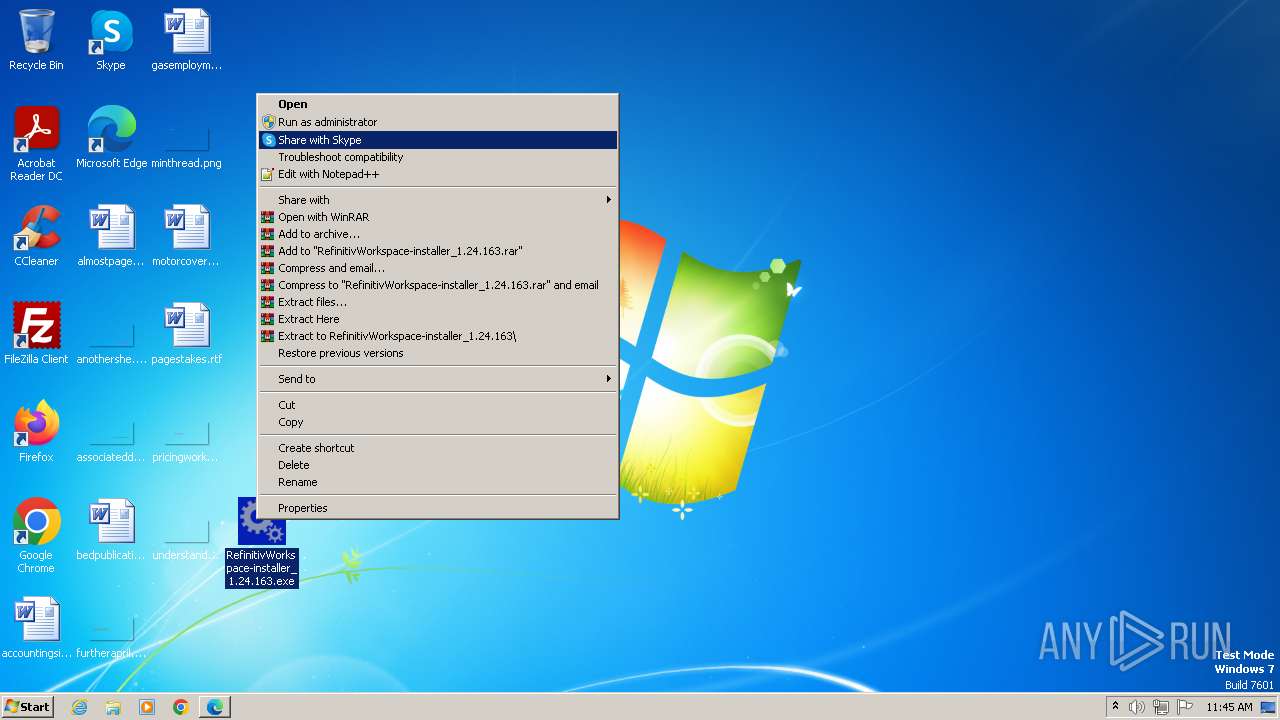Select Cut from context menu
The image size is (1280, 720).
(438, 405)
